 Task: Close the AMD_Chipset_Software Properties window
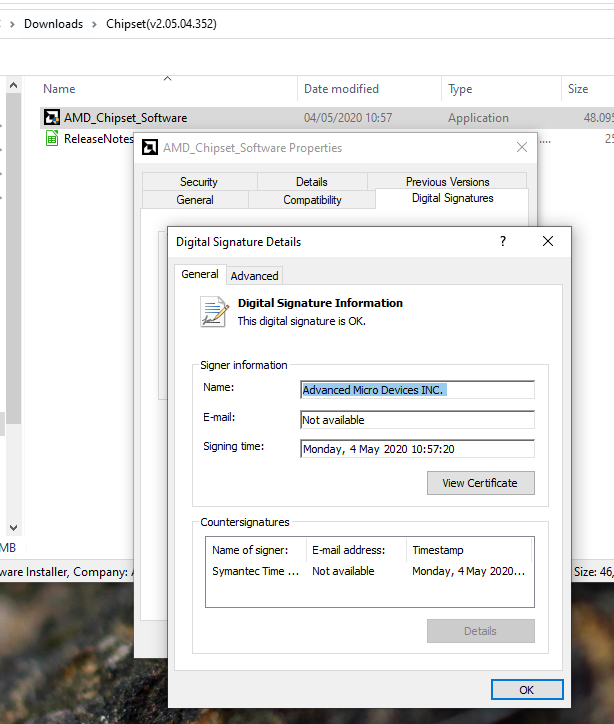click(x=522, y=147)
